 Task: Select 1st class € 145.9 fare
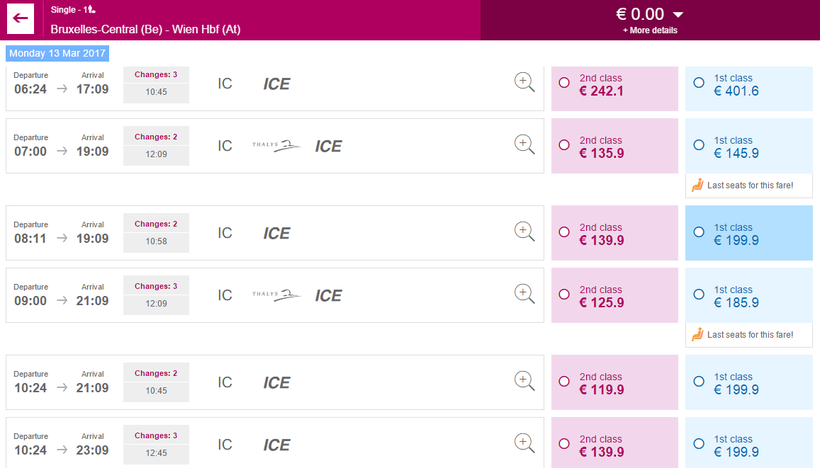point(698,146)
